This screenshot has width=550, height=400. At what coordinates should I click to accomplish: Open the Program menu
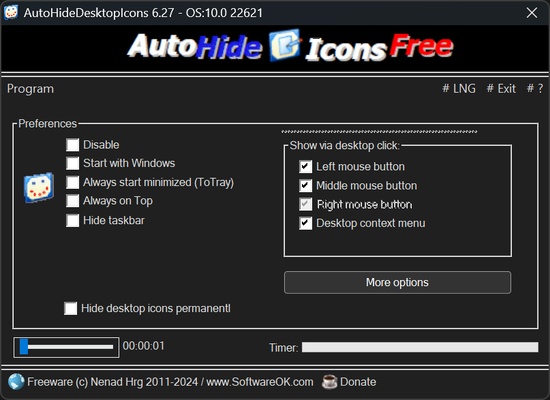pyautogui.click(x=31, y=89)
